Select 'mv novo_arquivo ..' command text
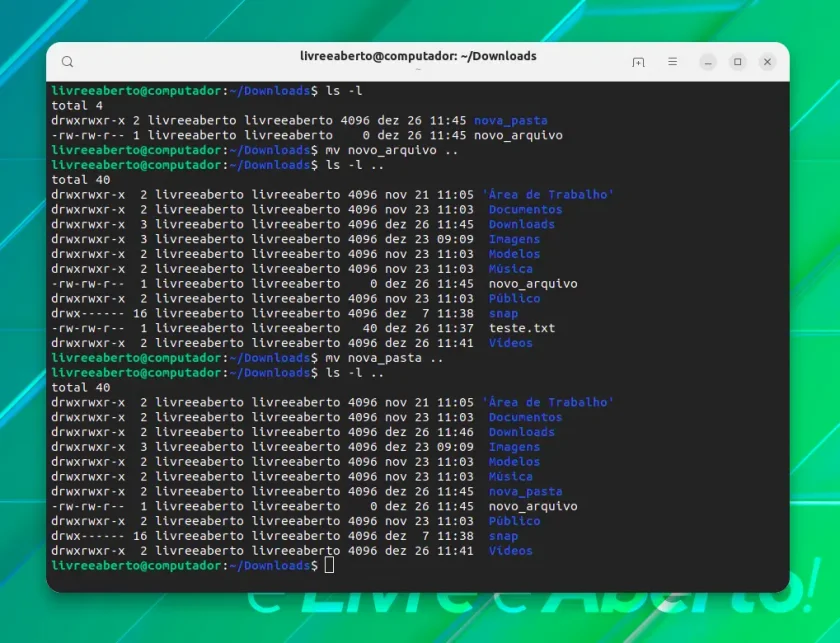840x643 pixels. pos(392,150)
